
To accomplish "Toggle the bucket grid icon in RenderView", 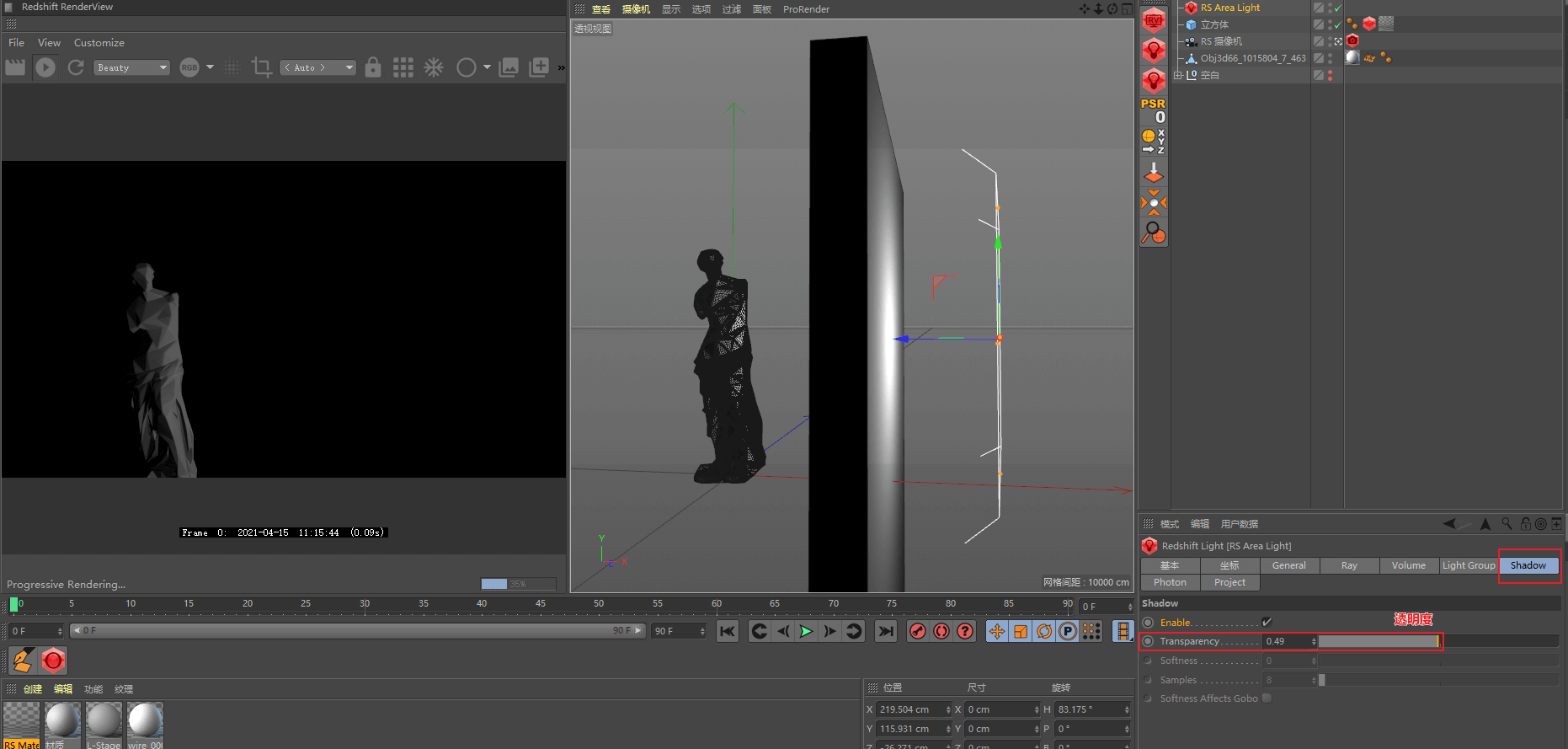I will 403,67.
